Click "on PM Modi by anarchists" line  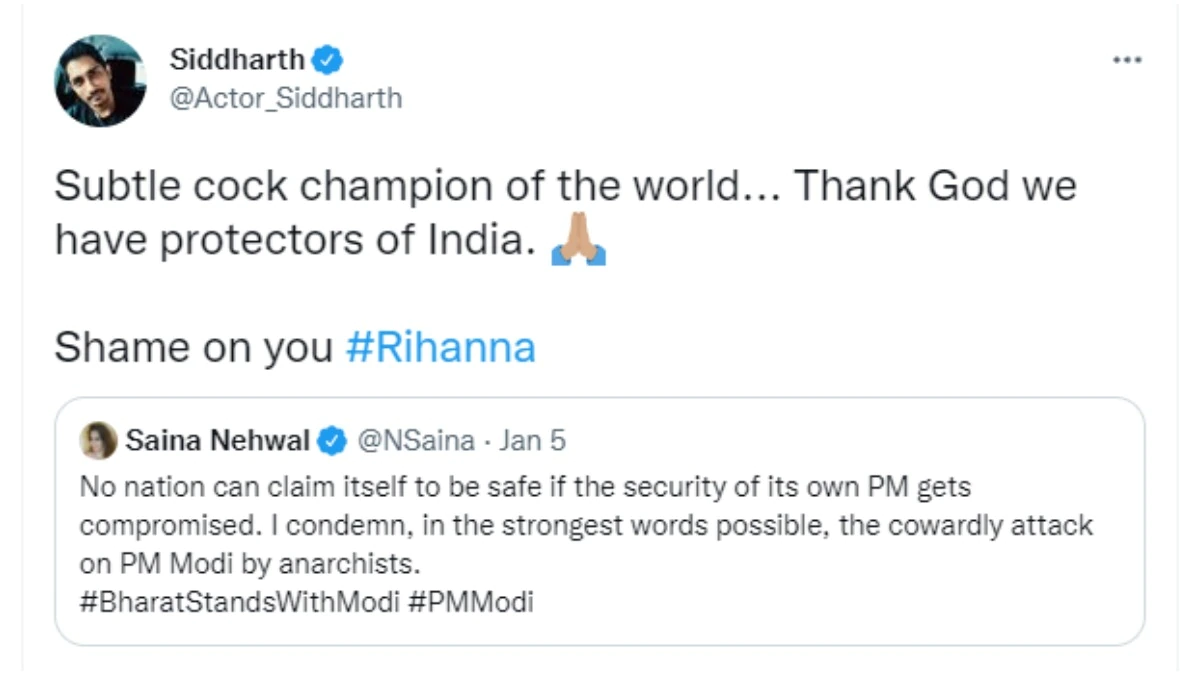click(248, 564)
